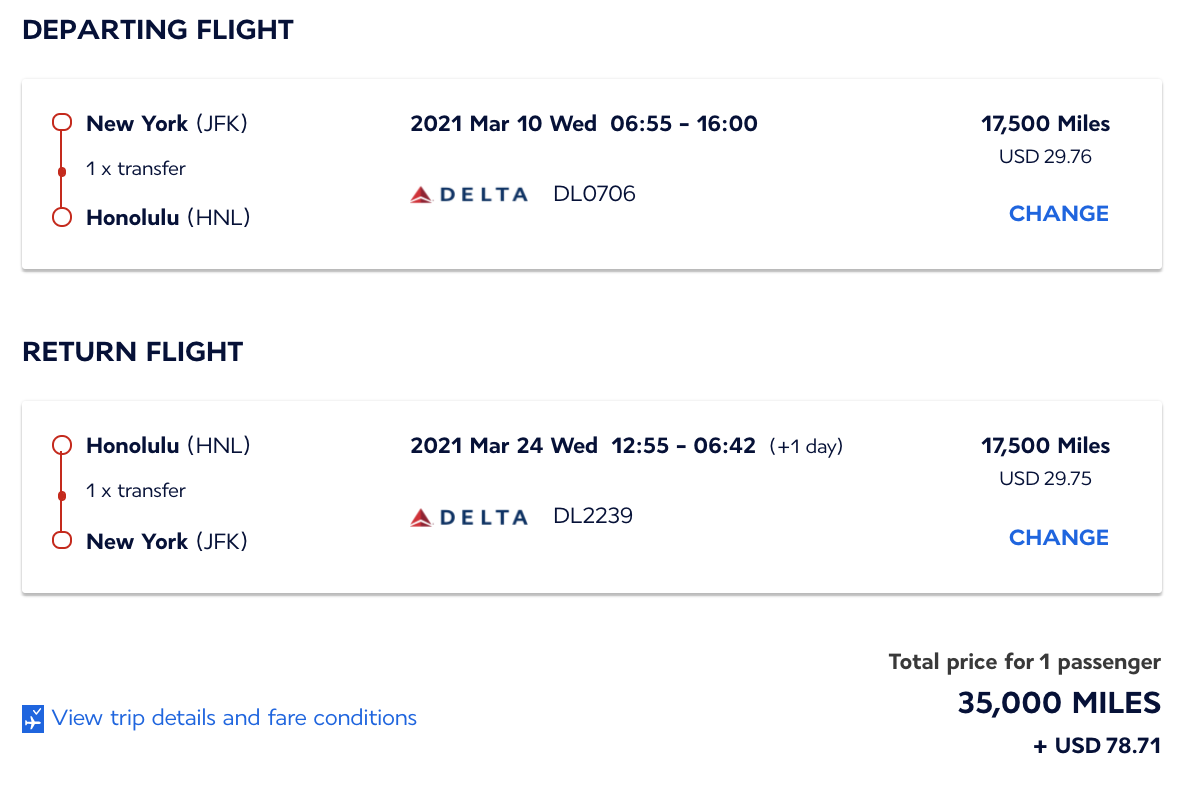Click the Delta logo on the return flight
The height and width of the screenshot is (798, 1194).
[469, 516]
